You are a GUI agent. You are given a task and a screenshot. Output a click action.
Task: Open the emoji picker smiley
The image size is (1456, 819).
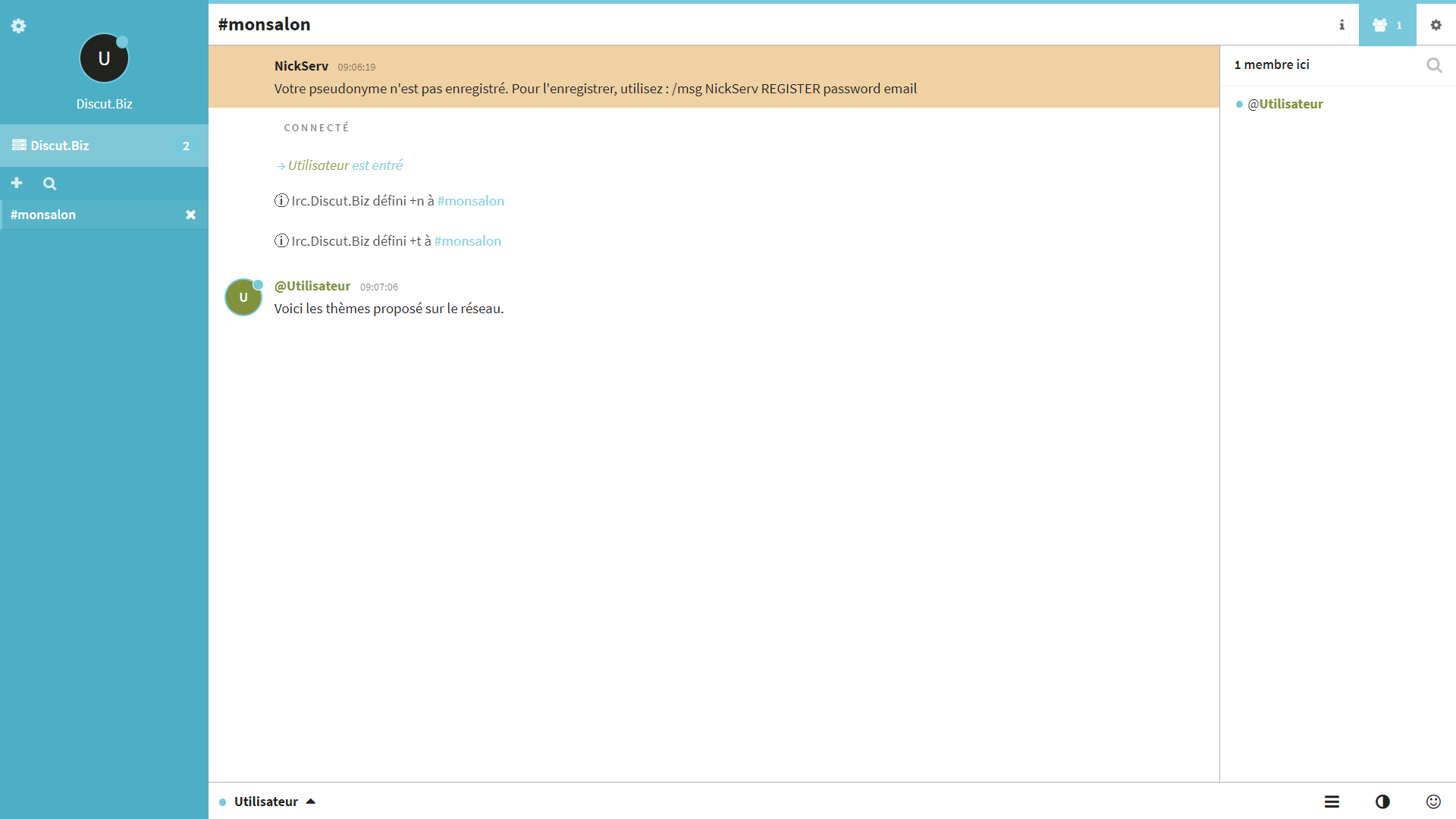[1433, 802]
